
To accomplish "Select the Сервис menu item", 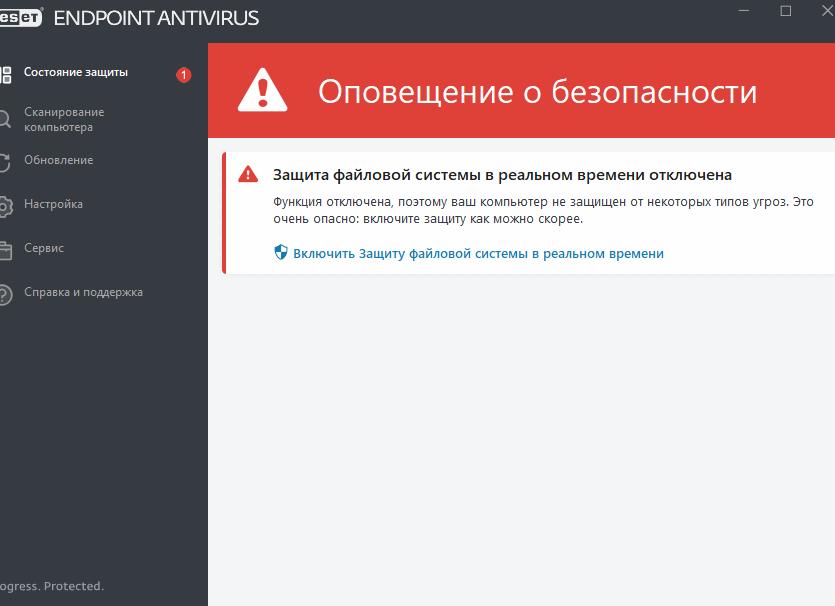I will (44, 248).
